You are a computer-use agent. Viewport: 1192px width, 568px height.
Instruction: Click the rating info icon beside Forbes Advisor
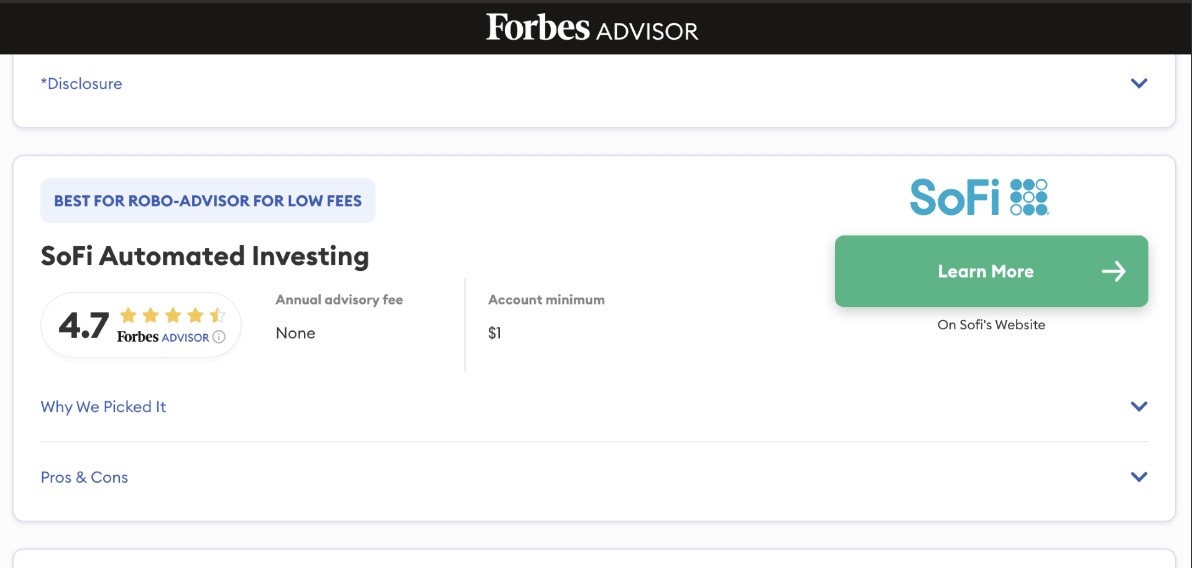[219, 337]
